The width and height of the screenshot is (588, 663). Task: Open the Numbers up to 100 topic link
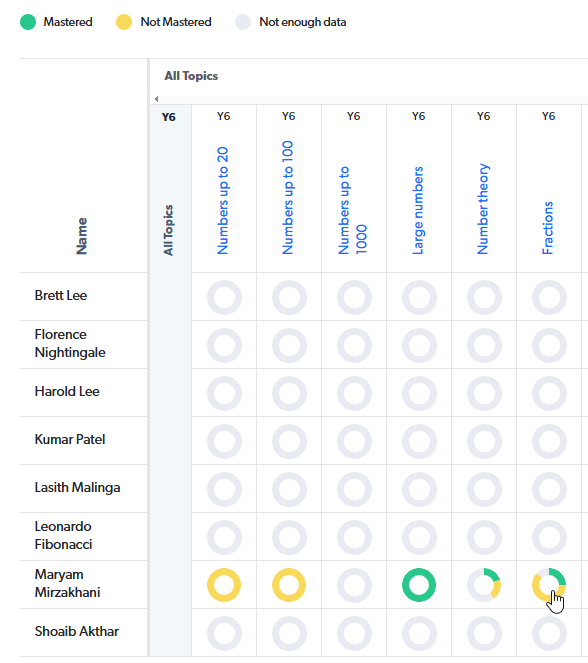(287, 197)
